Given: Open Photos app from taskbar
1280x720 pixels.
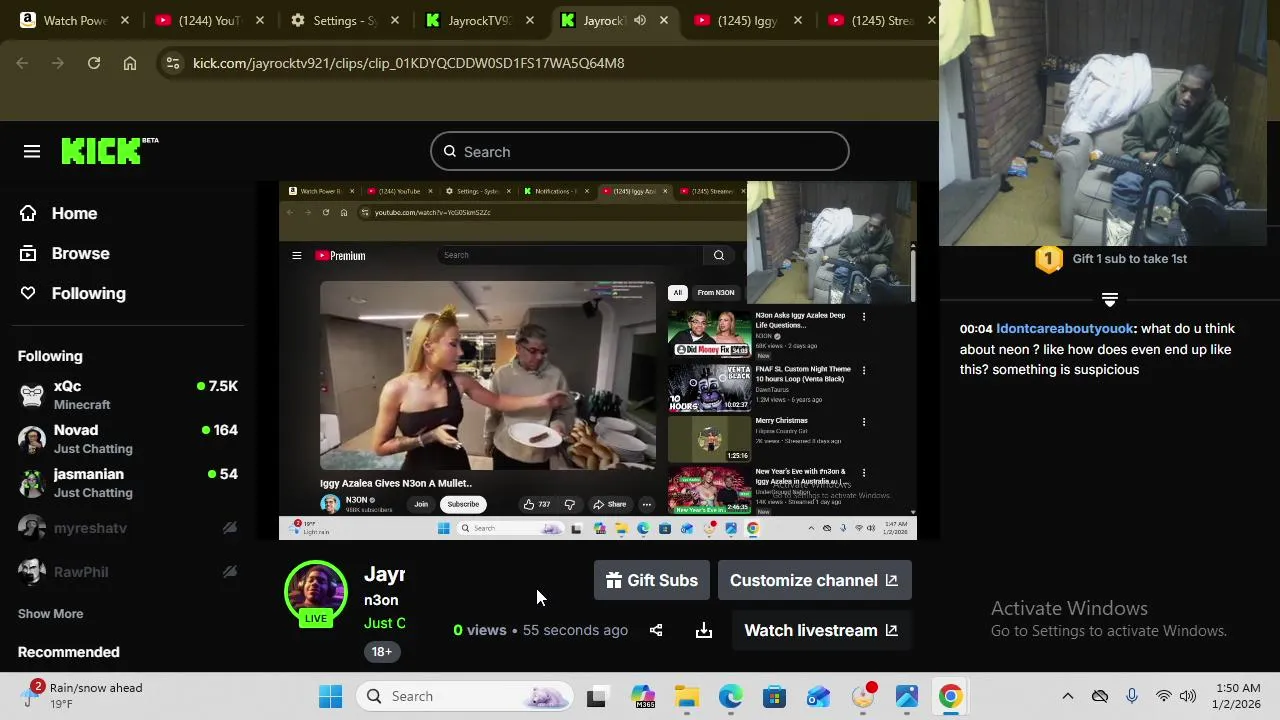Looking at the screenshot, I should click(907, 696).
